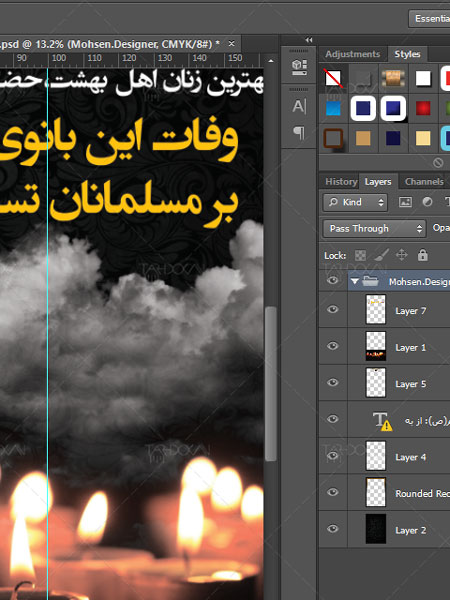Switch to the History tab
Image resolution: width=450 pixels, height=600 pixels.
coord(341,182)
